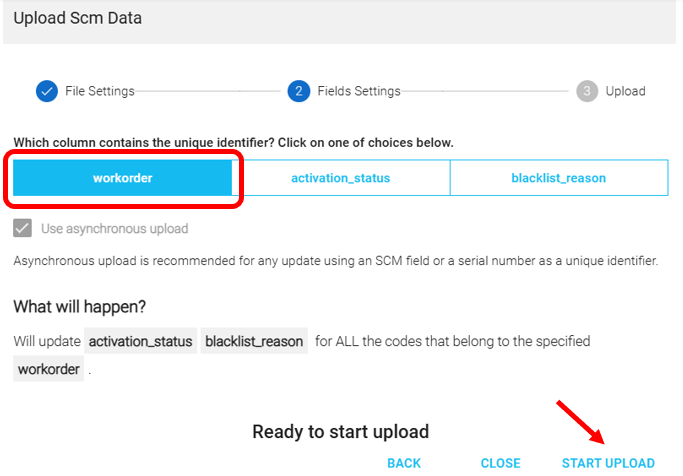
Task: Select workorder as the unique identifier
Action: (x=122, y=178)
